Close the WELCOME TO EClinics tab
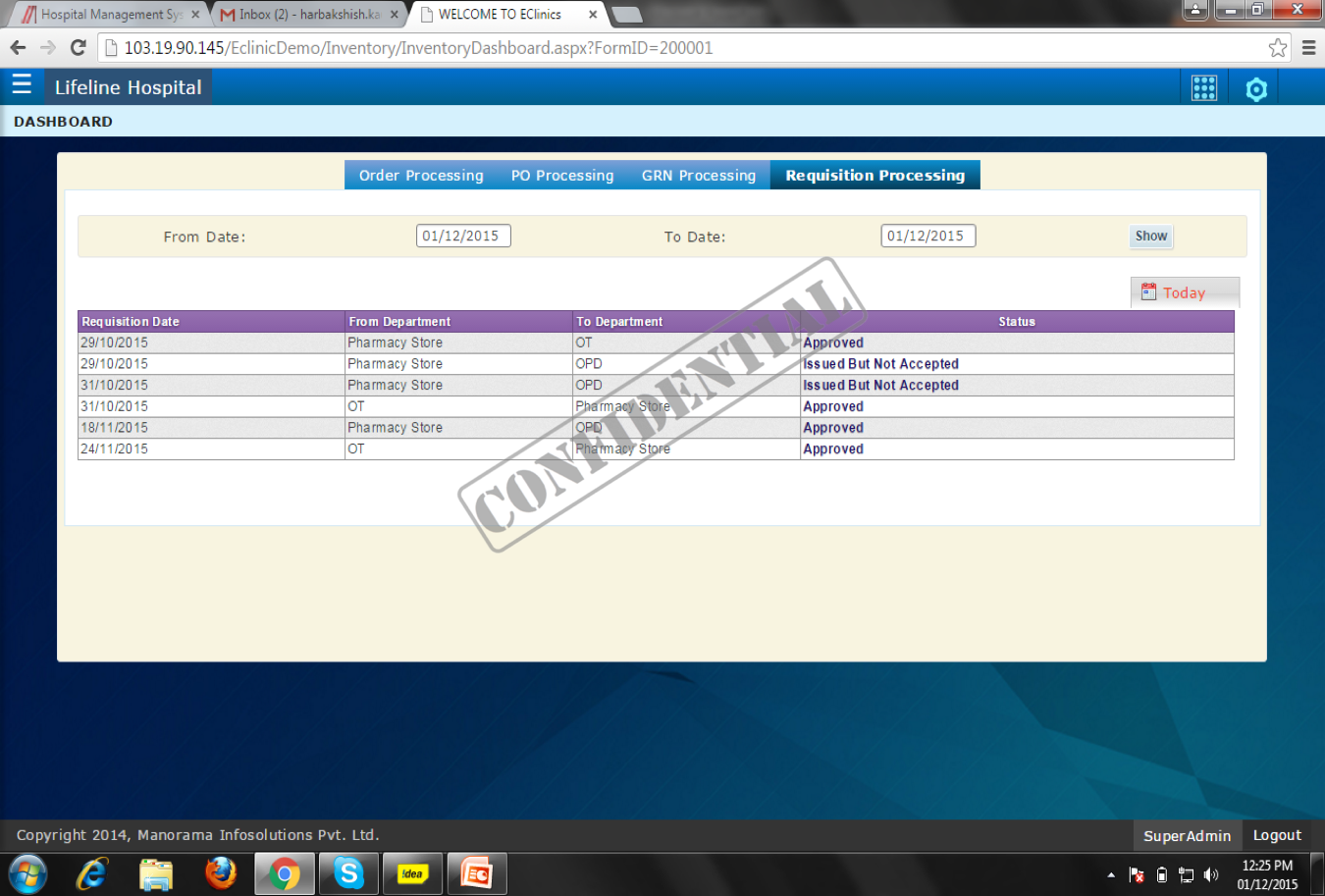The width and height of the screenshot is (1325, 896). (x=593, y=15)
